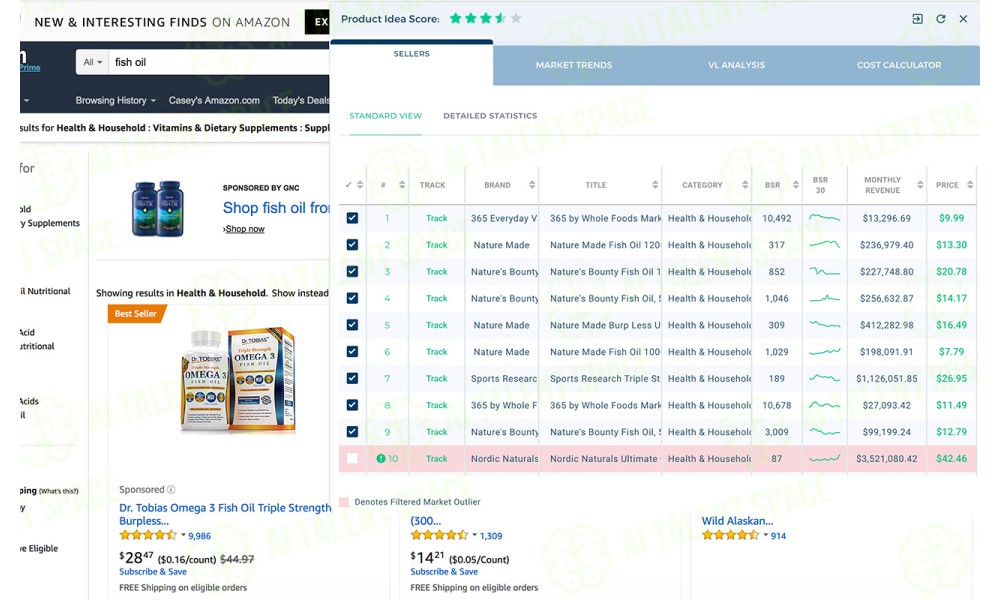Click the 914 reviews count link
This screenshot has height=600, width=1000.
778,536
